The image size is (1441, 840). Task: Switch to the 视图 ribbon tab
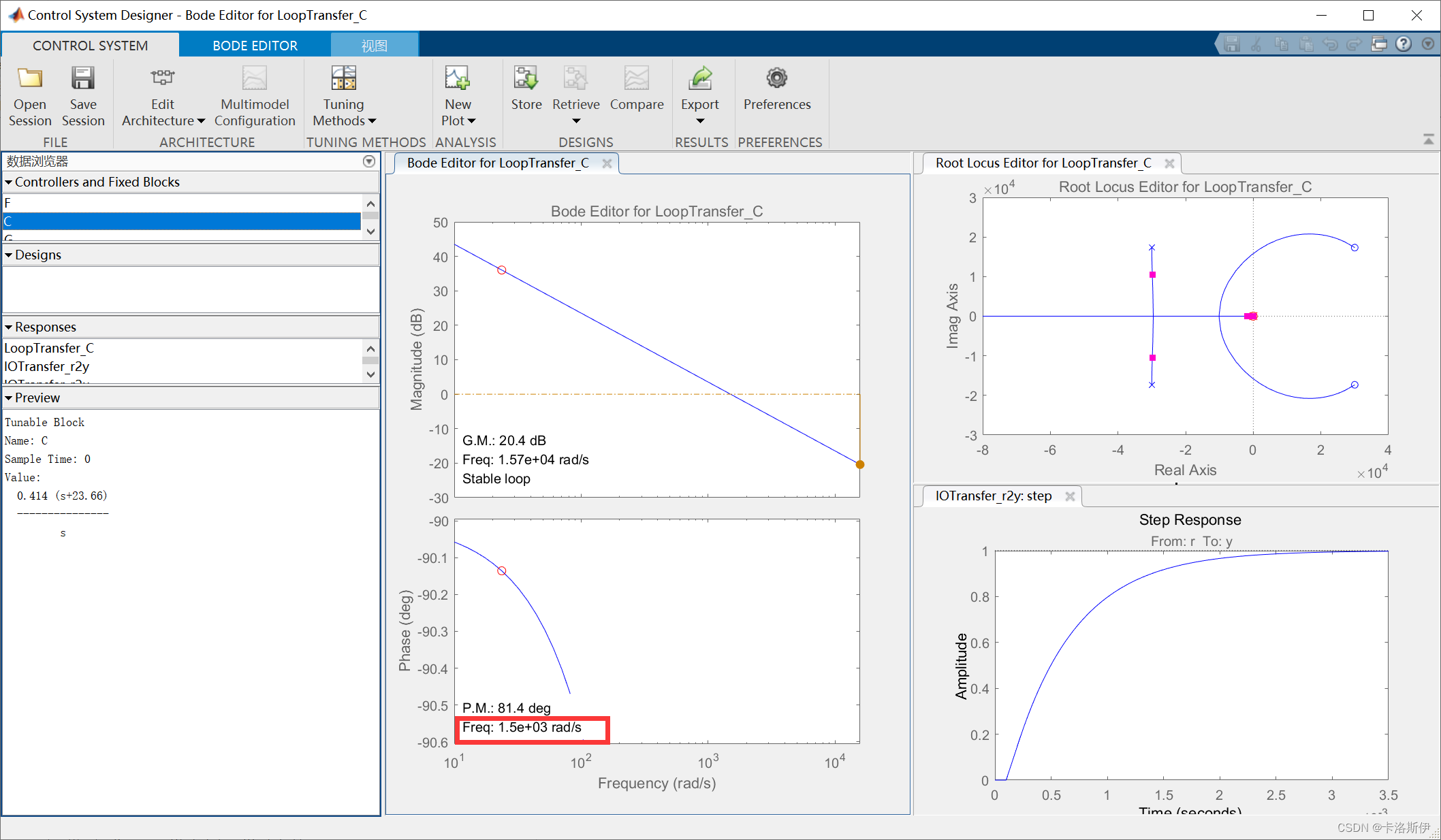374,46
